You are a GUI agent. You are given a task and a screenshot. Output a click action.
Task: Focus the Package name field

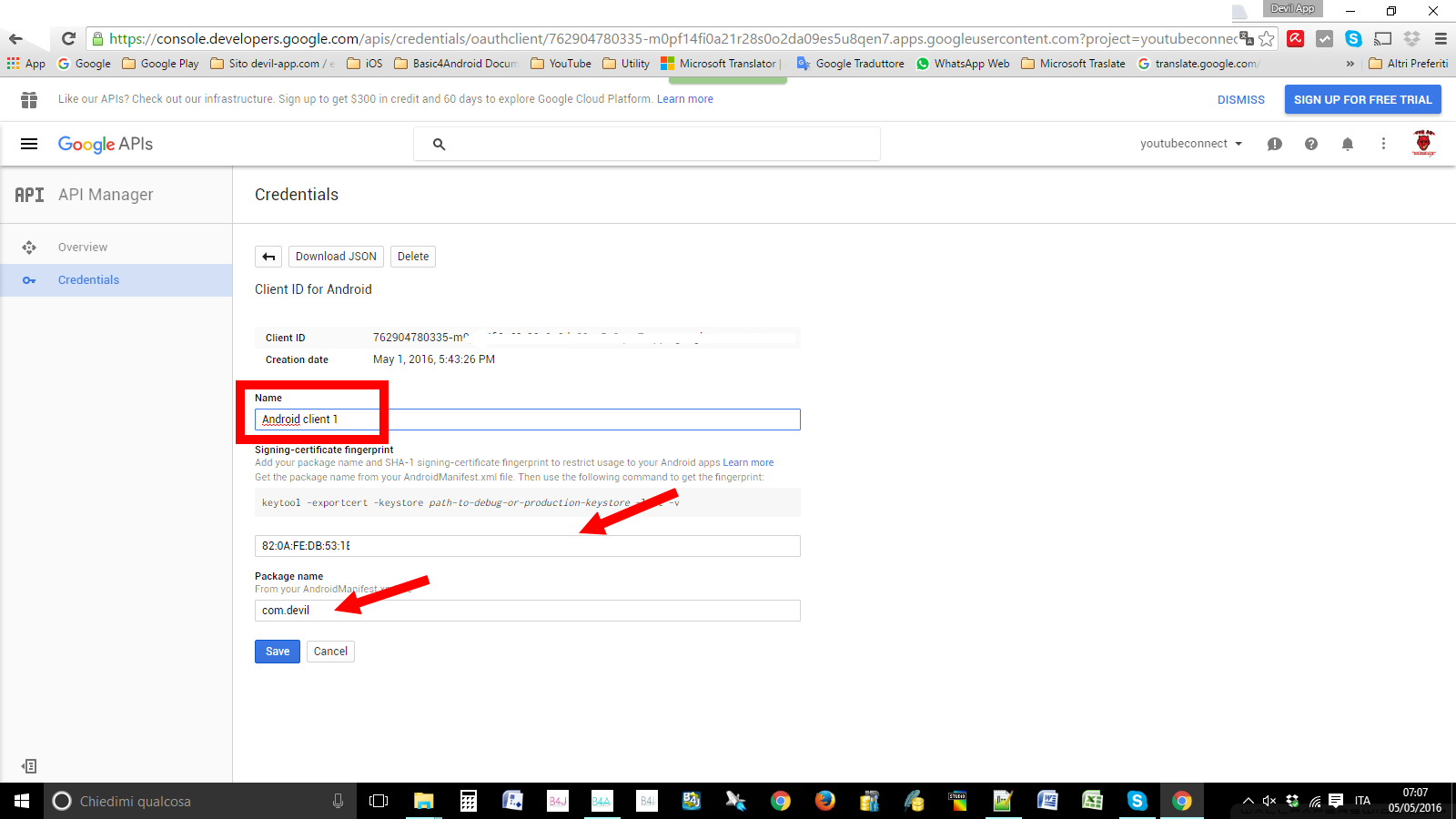coord(528,611)
